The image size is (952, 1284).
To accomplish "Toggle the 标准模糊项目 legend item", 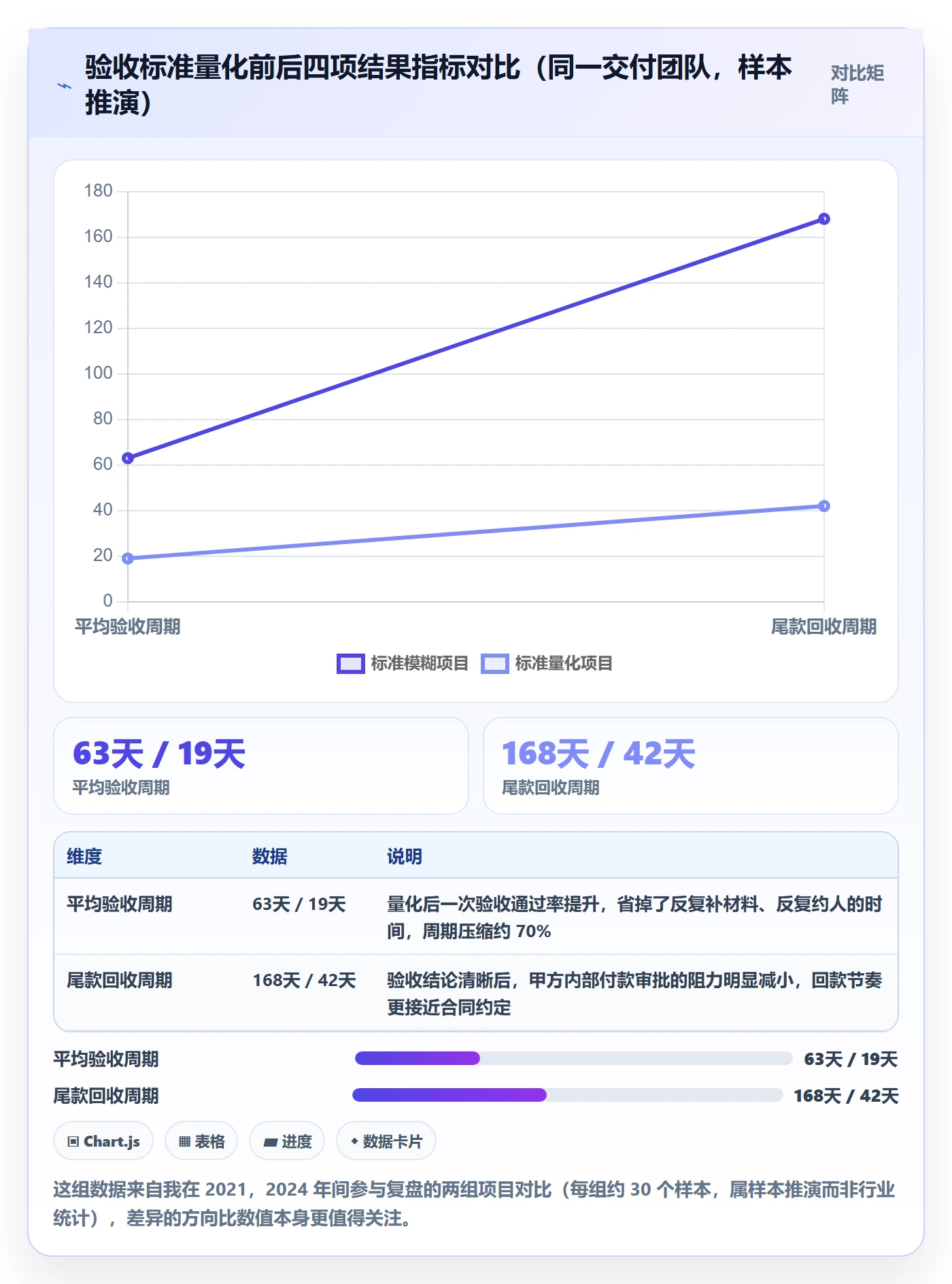I will [x=403, y=663].
